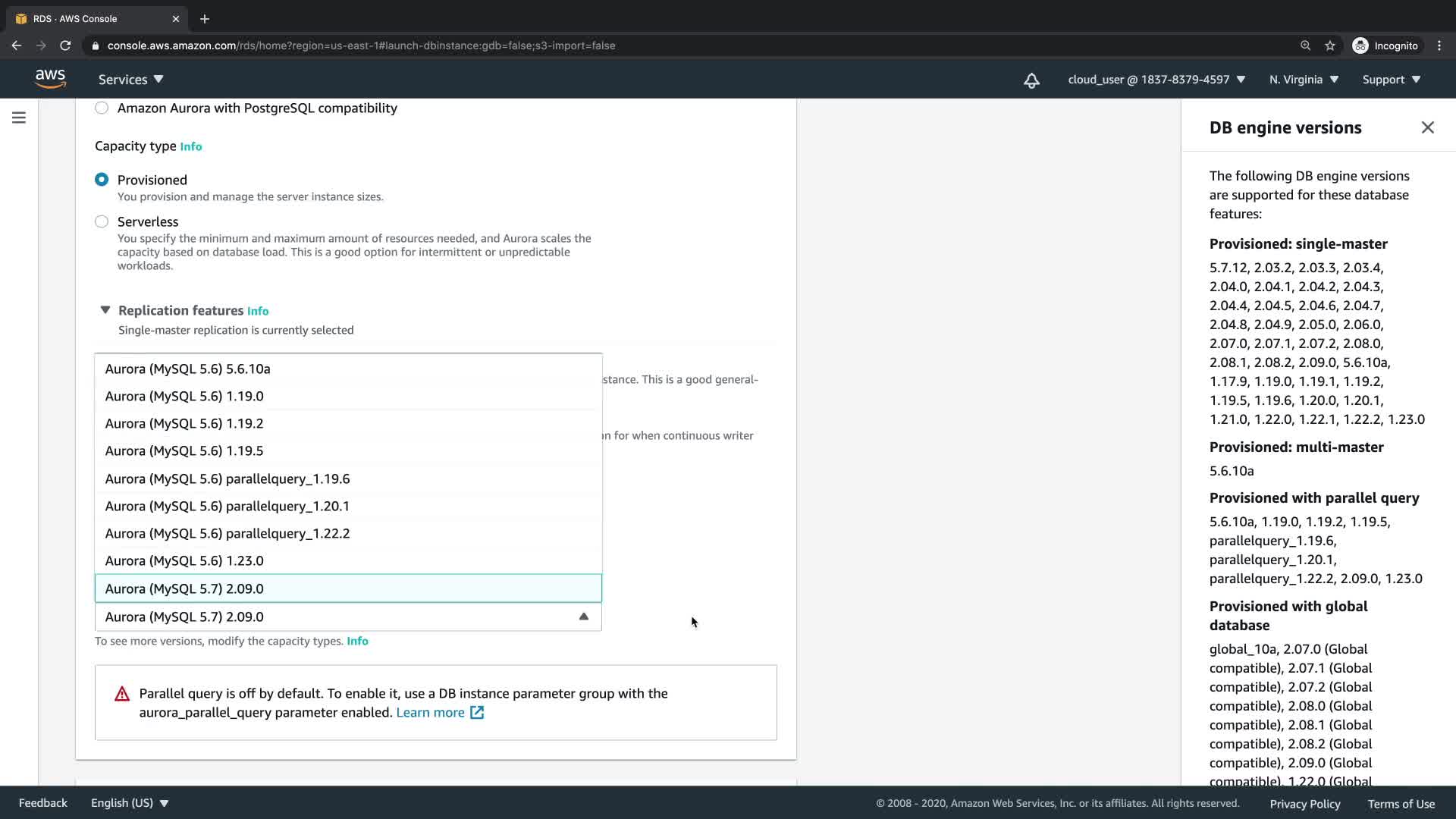Bookmark this page with star icon
The width and height of the screenshot is (1456, 819).
point(1329,45)
